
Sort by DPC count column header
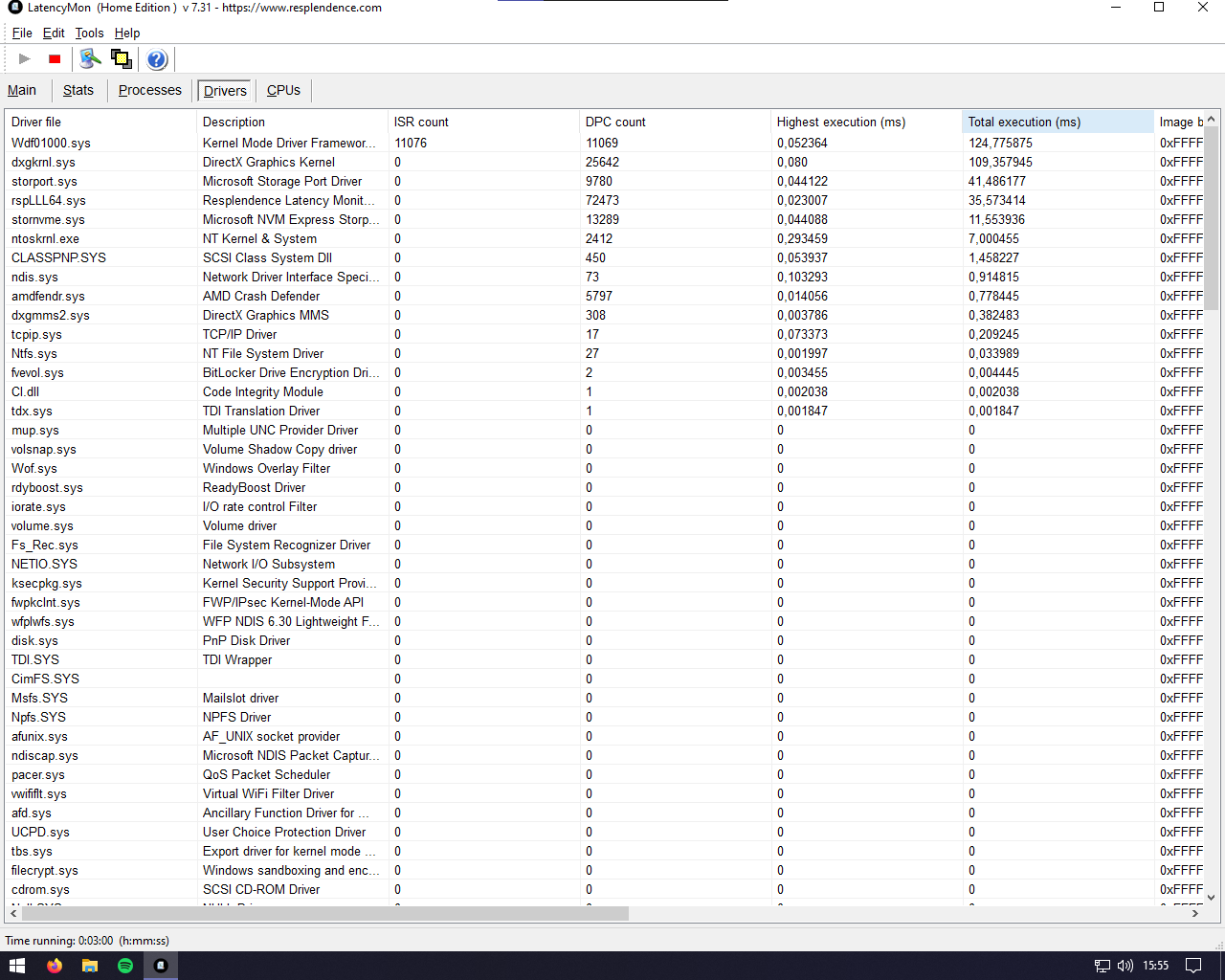pos(615,122)
